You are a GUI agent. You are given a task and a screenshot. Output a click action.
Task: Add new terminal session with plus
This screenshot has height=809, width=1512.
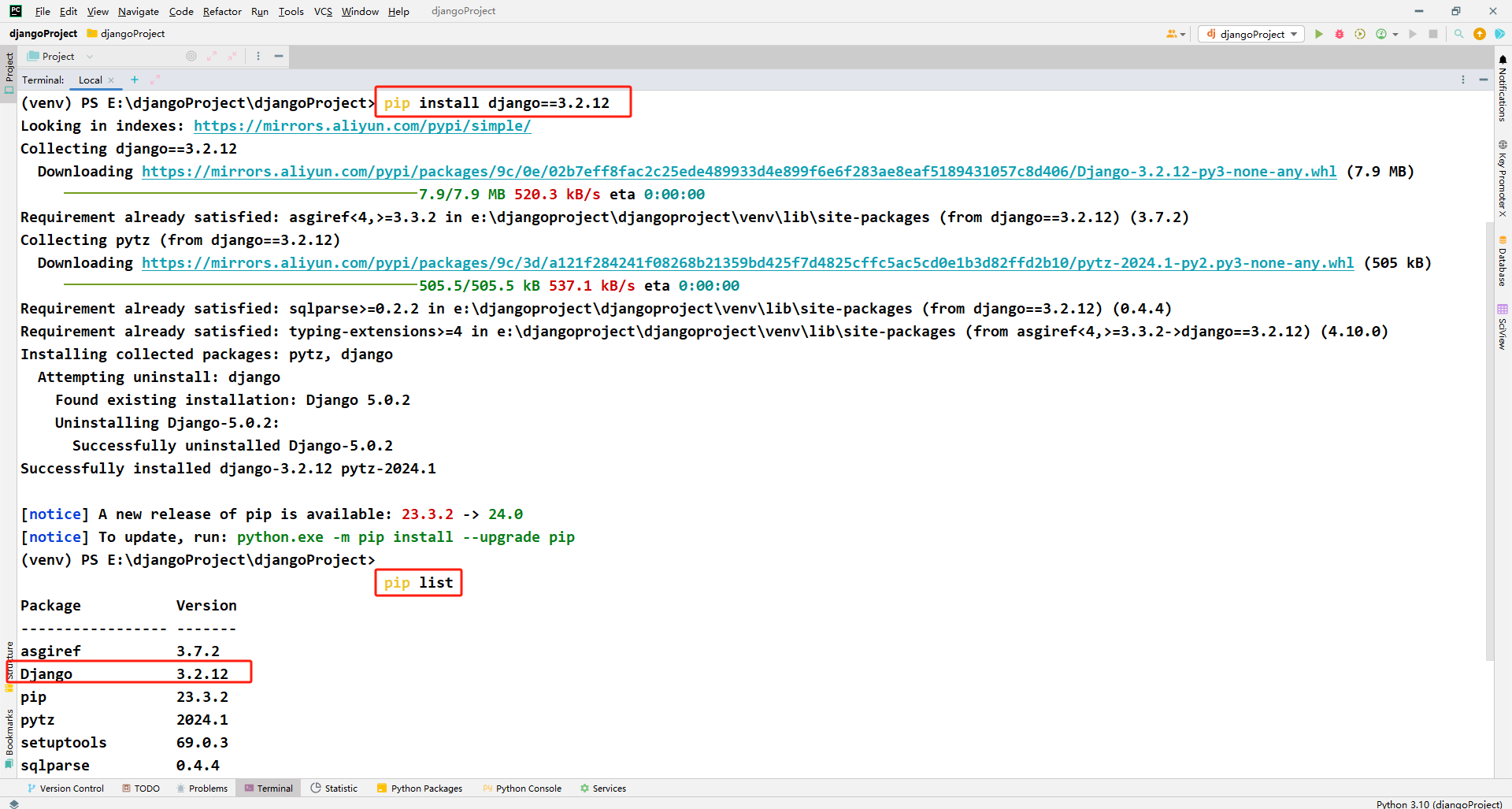click(135, 80)
